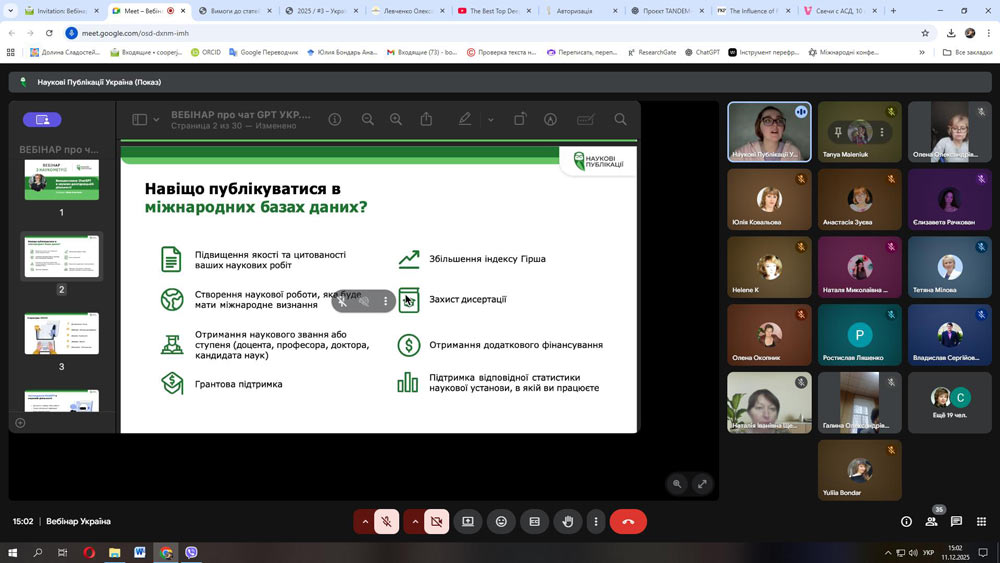Click the red Leave call button
1000x563 pixels.
[628, 521]
